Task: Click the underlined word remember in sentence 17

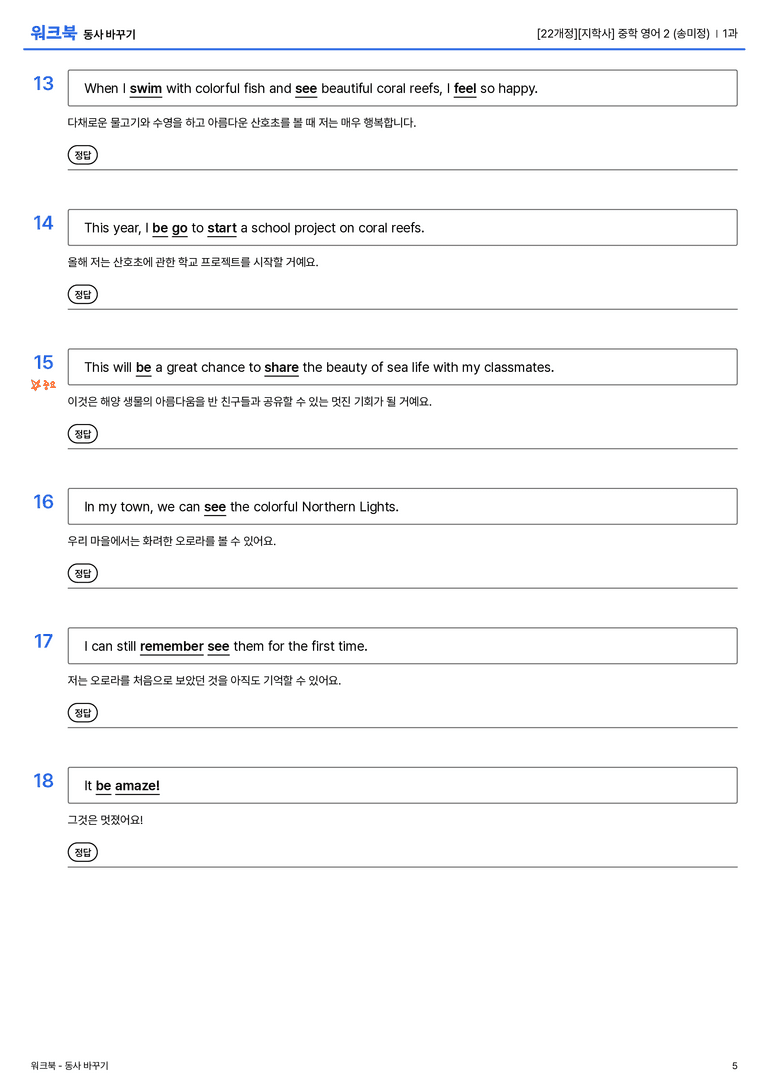Action: (x=172, y=647)
